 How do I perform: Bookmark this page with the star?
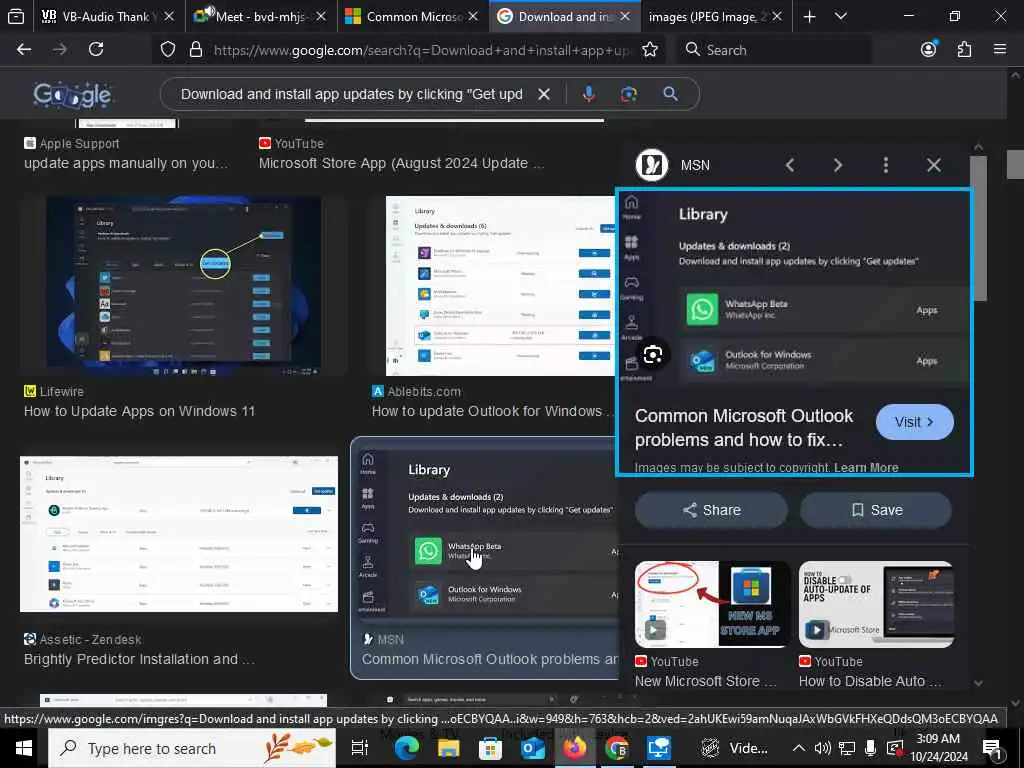coord(650,50)
